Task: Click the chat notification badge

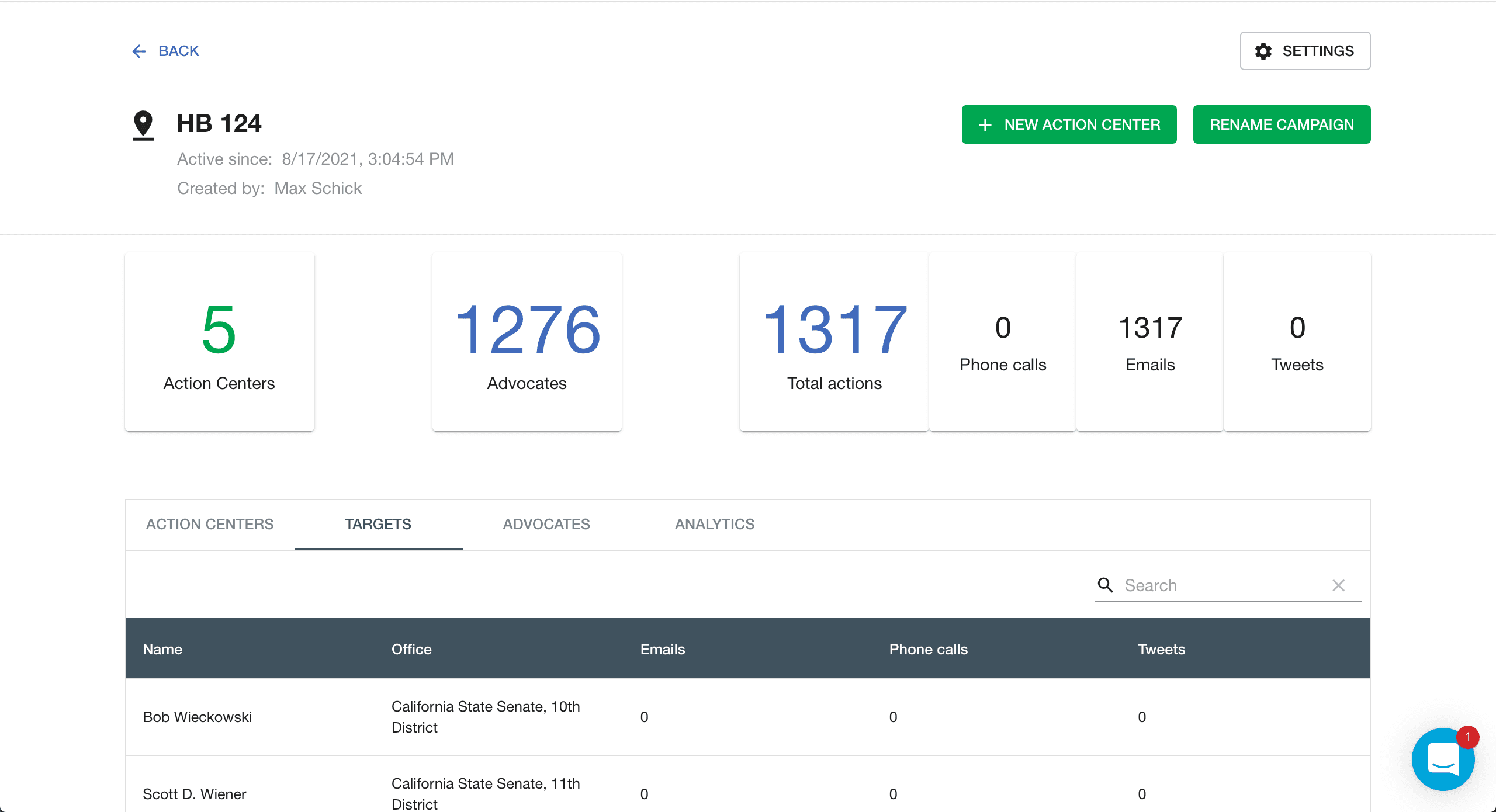Action: point(1467,737)
